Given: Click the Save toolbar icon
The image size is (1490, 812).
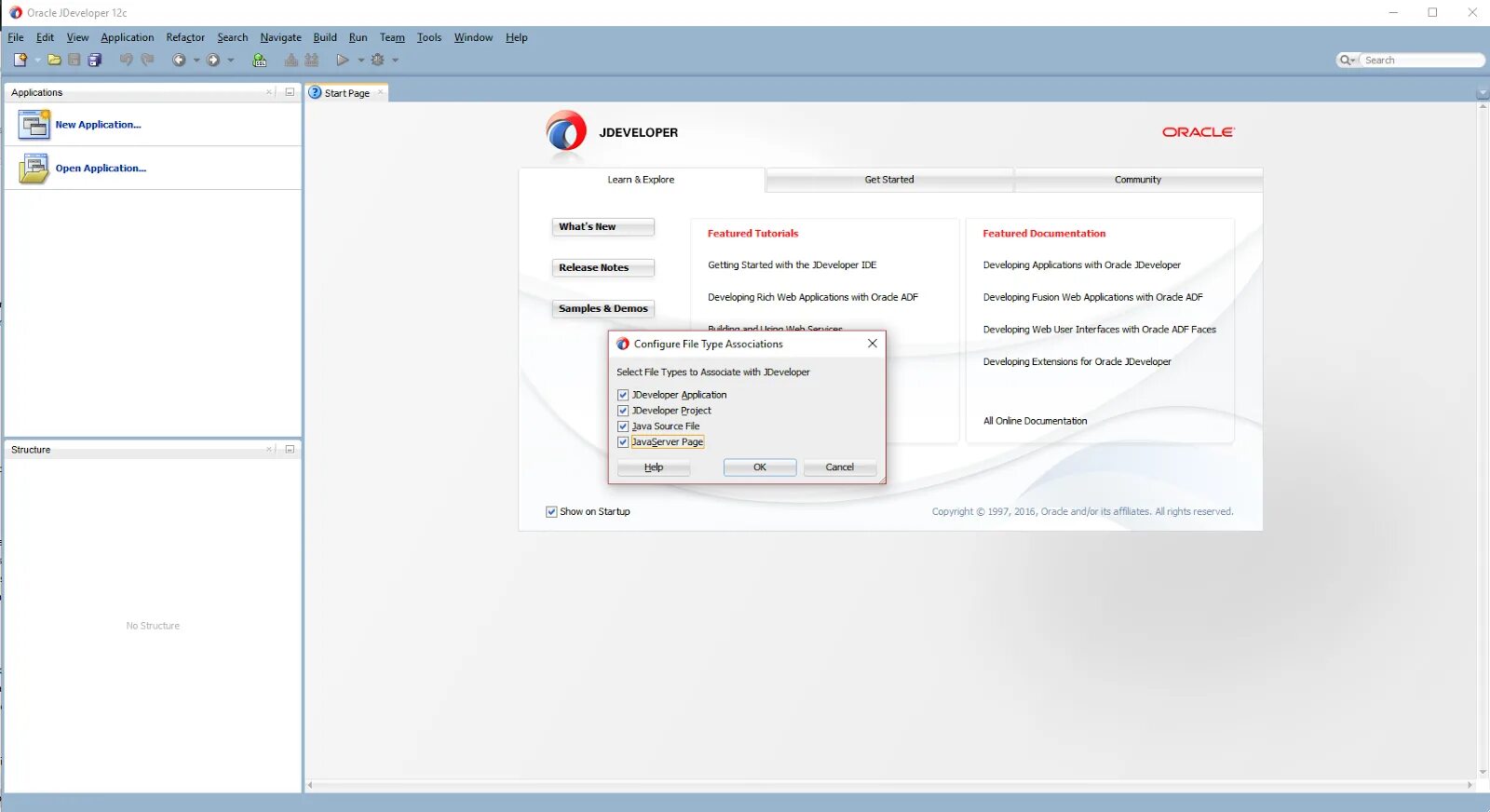Looking at the screenshot, I should pos(74,60).
